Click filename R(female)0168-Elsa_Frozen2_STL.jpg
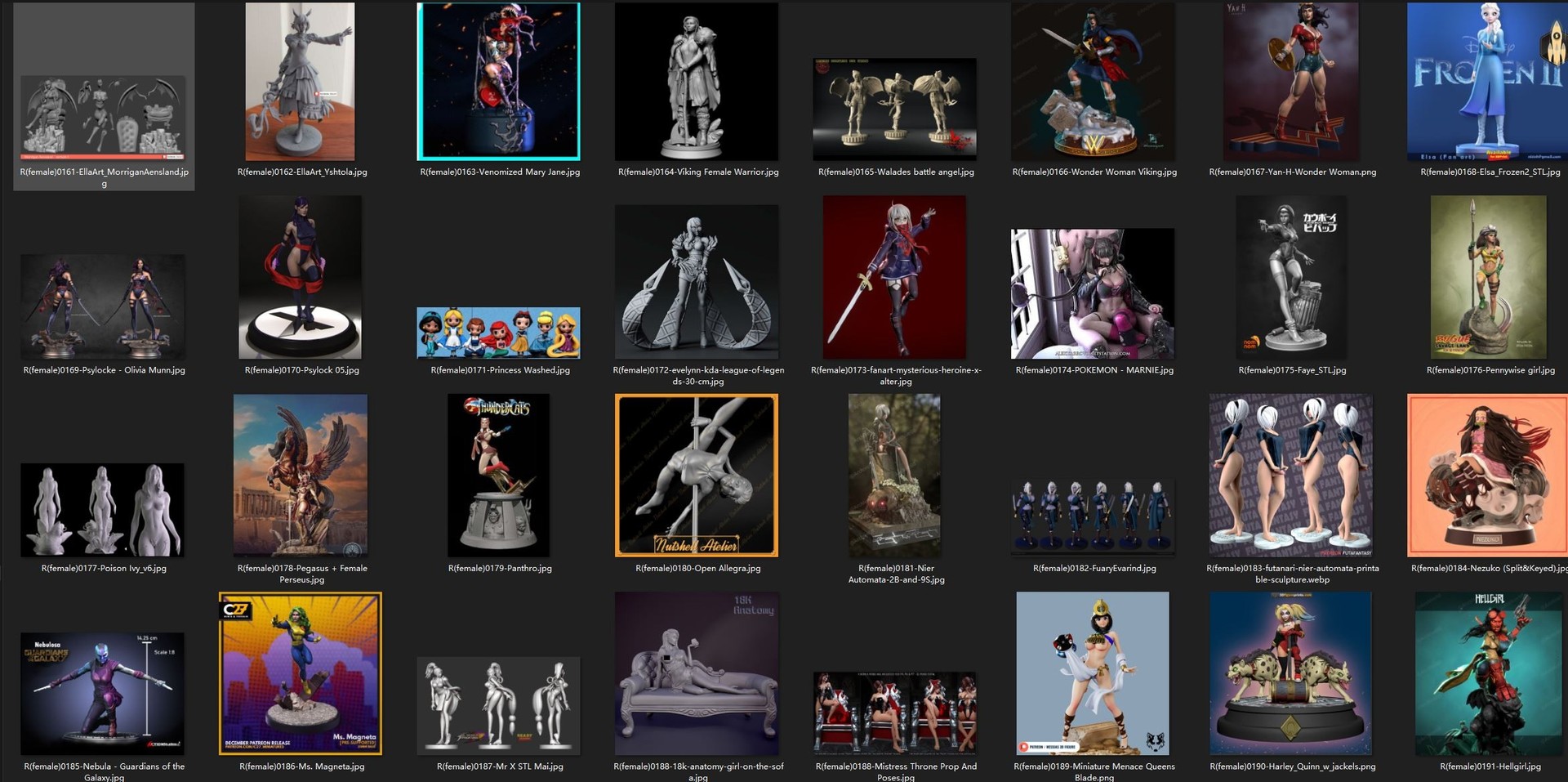 [x=1490, y=172]
